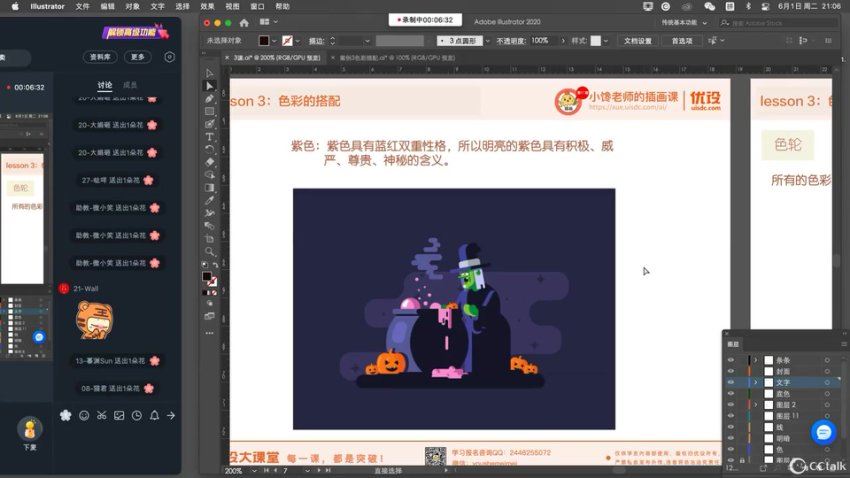850x478 pixels.
Task: Select the Zoom magnifier tool
Action: pos(209,251)
